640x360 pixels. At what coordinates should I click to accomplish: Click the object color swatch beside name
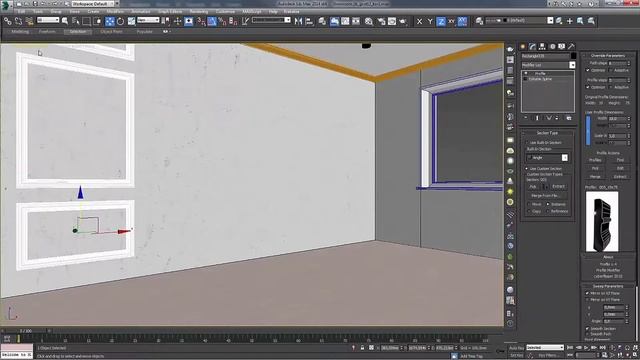[x=573, y=56]
